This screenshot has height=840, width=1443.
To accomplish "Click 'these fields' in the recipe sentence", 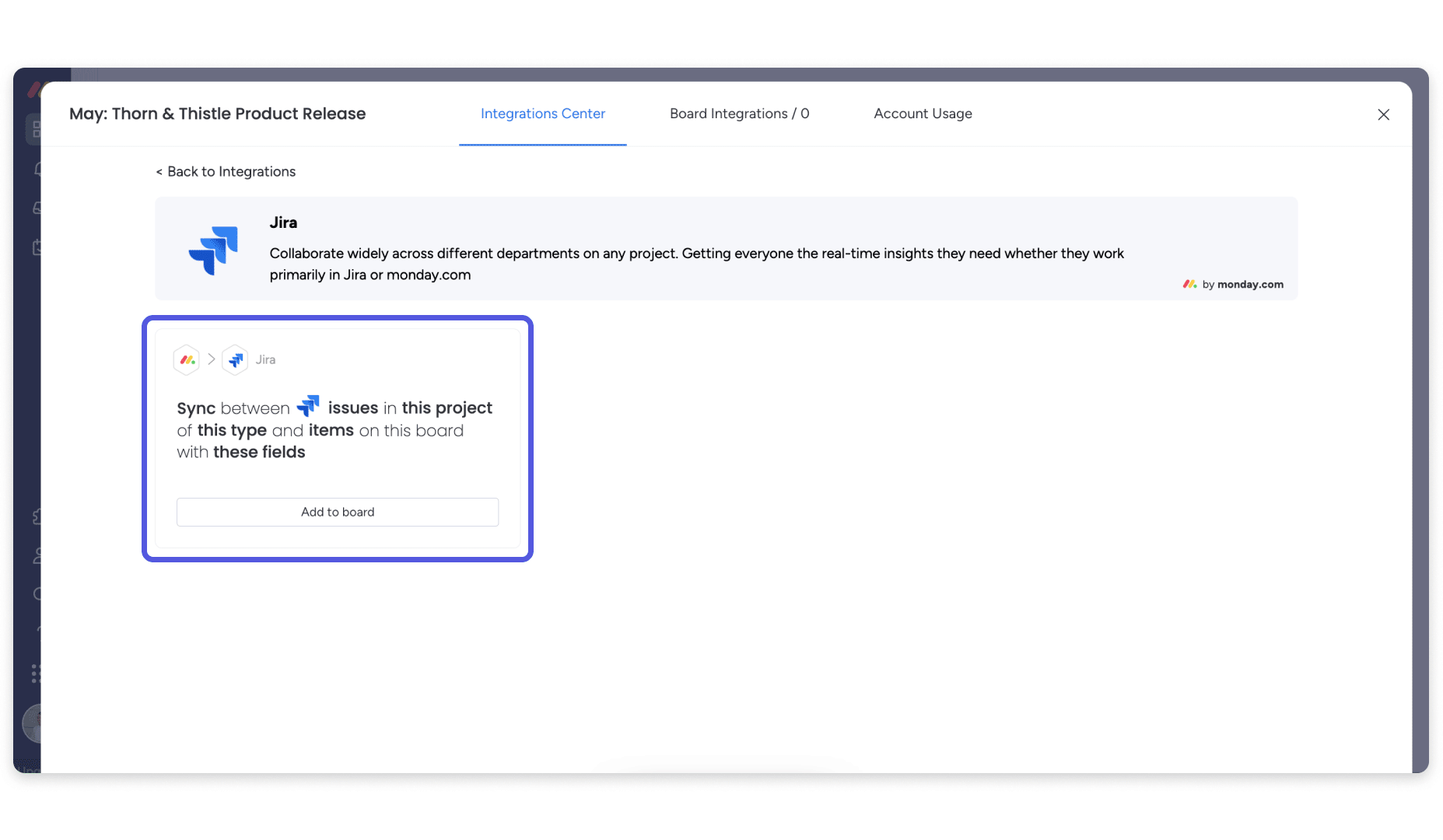I will 259,452.
